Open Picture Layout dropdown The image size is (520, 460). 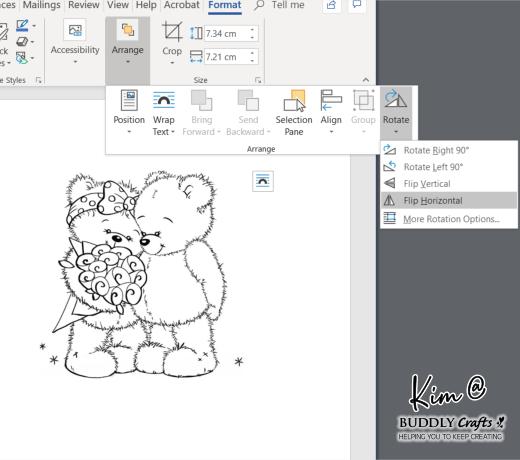tap(32, 58)
